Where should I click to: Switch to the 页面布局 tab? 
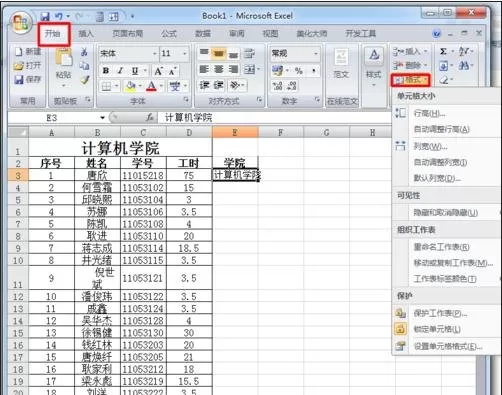click(127, 34)
